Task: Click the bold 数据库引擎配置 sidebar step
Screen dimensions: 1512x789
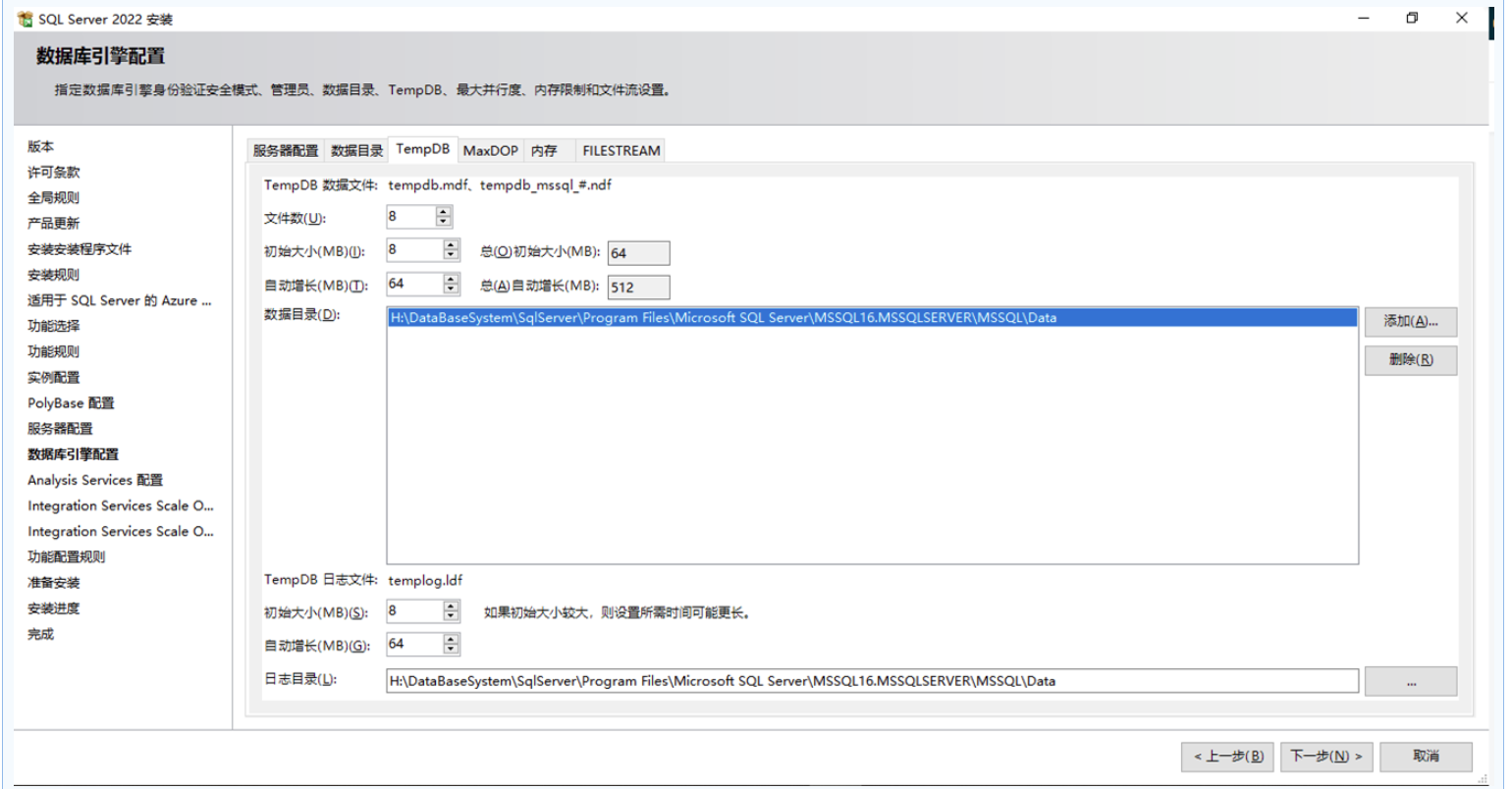Action: pos(74,454)
